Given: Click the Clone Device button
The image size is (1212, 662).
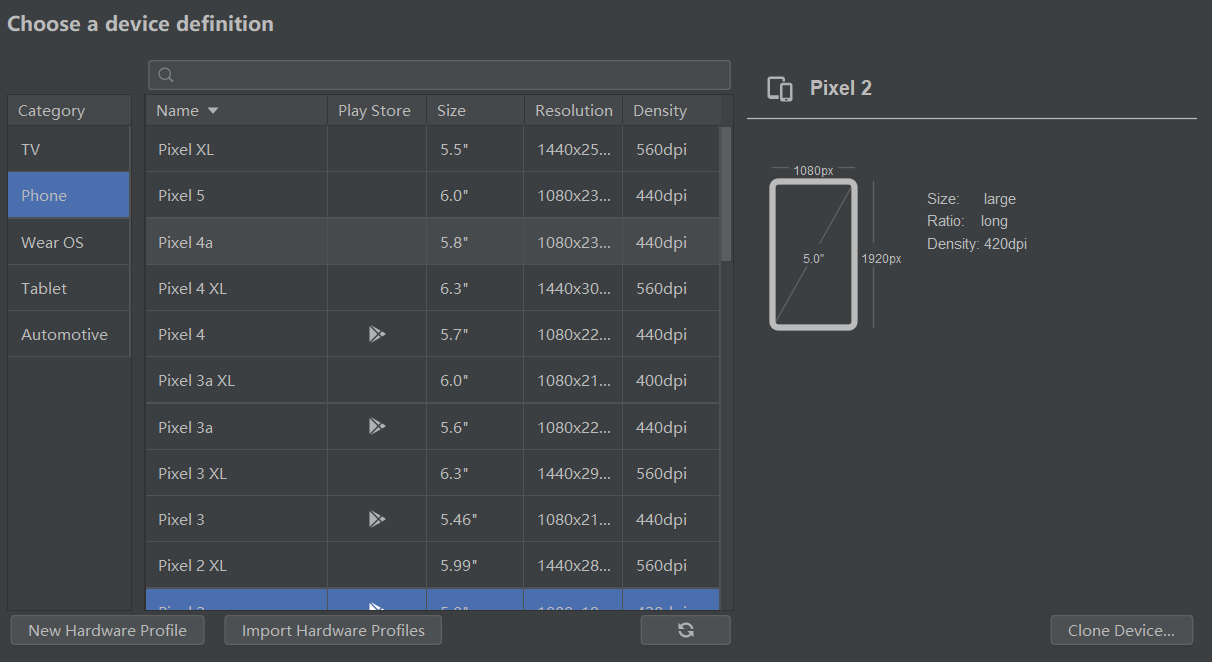Looking at the screenshot, I should (1121, 630).
